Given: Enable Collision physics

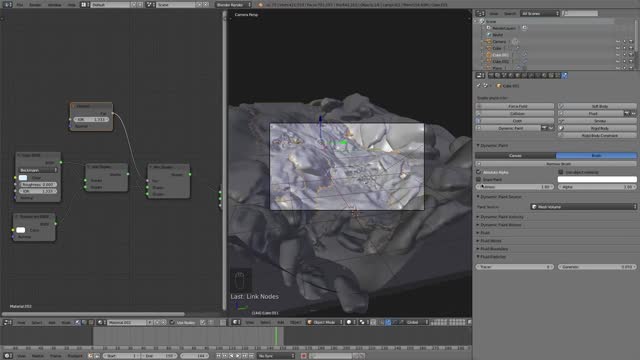Looking at the screenshot, I should coord(515,113).
